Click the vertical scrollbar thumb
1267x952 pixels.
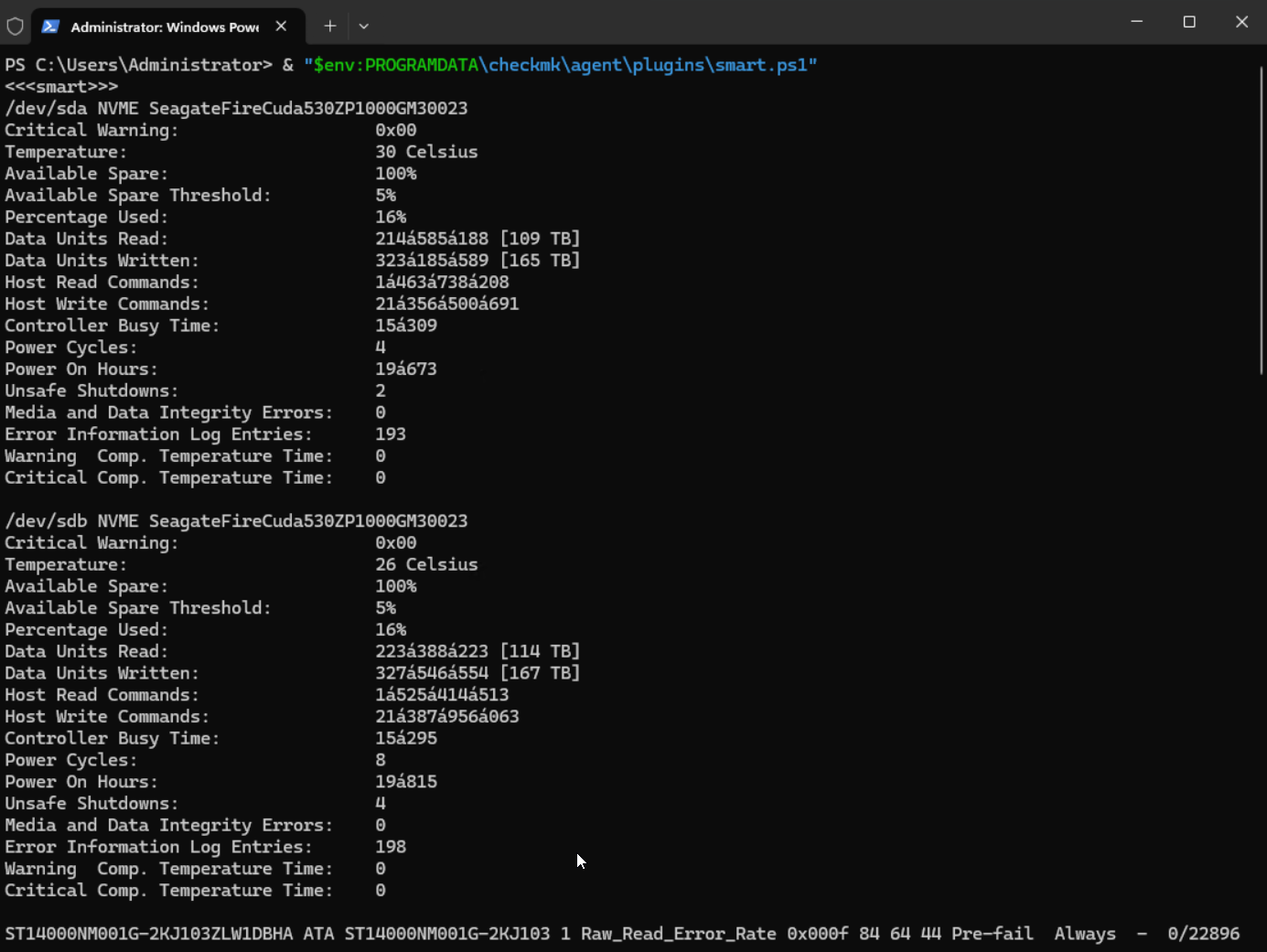tap(1262, 219)
